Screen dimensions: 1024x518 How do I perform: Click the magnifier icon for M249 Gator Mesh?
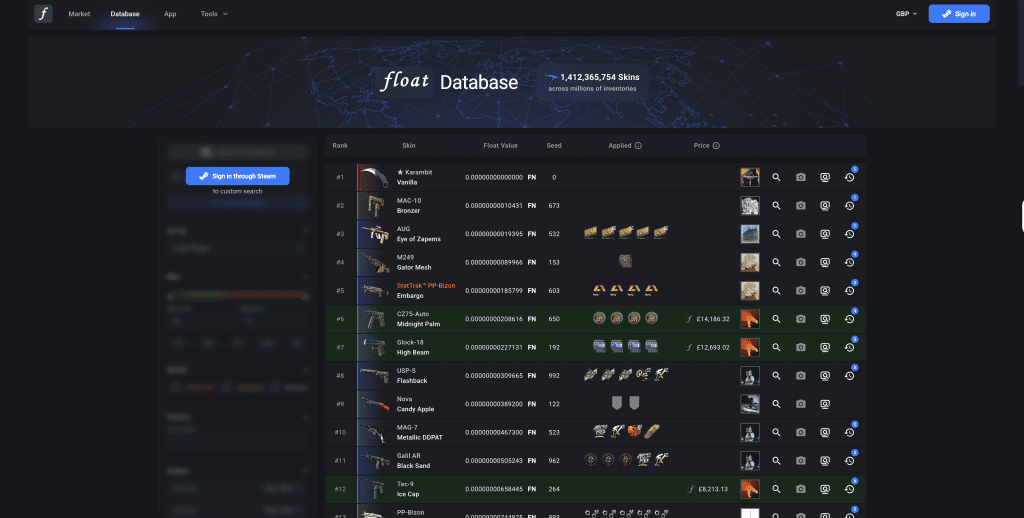click(776, 262)
